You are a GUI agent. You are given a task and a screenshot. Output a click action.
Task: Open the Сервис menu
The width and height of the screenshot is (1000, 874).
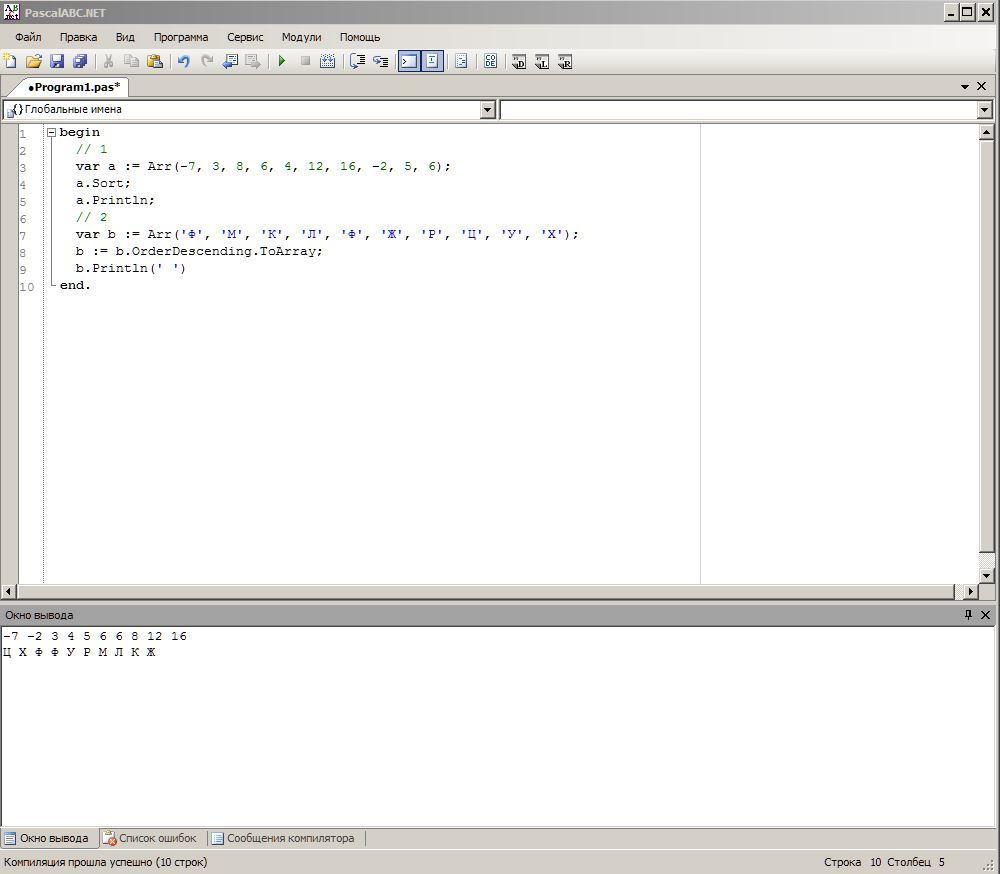coord(245,37)
